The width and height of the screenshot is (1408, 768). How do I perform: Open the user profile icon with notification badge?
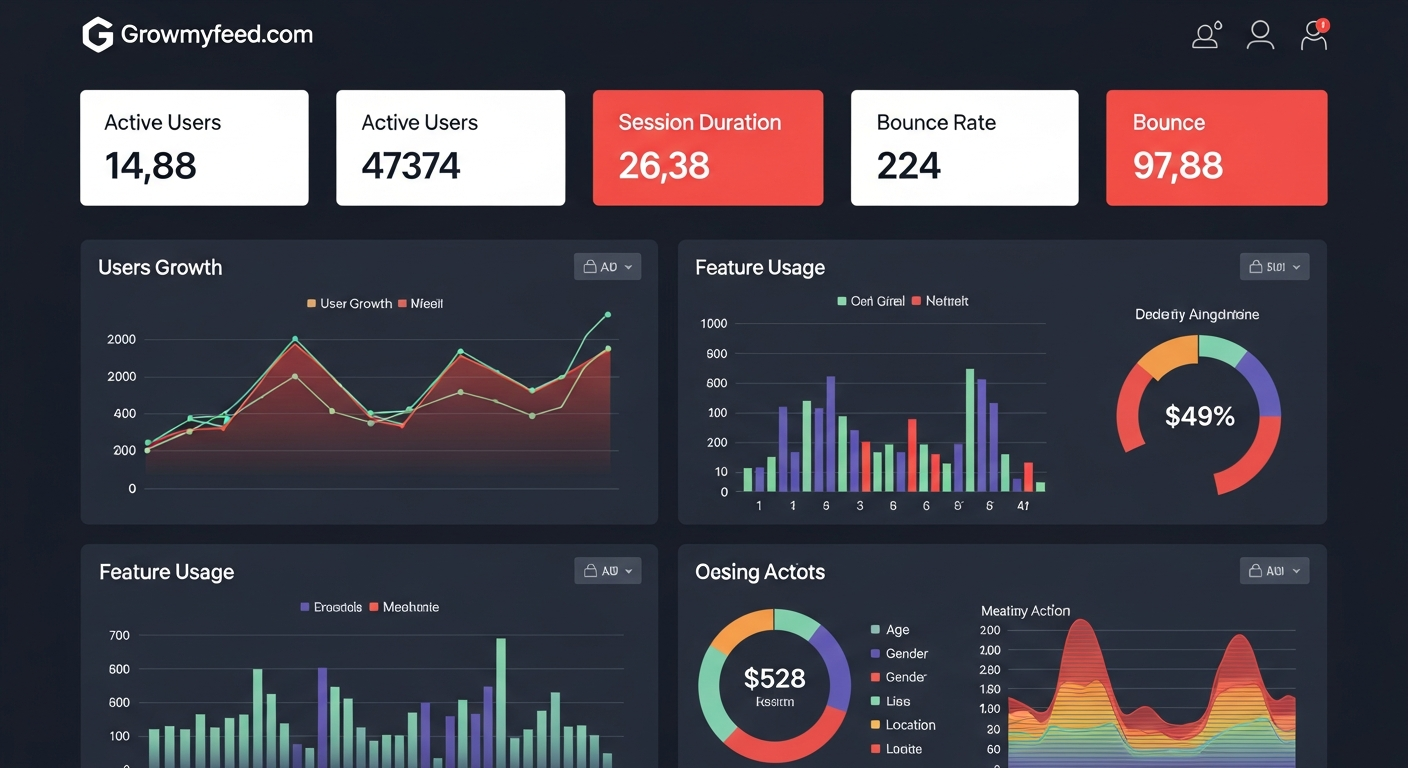coord(1313,35)
